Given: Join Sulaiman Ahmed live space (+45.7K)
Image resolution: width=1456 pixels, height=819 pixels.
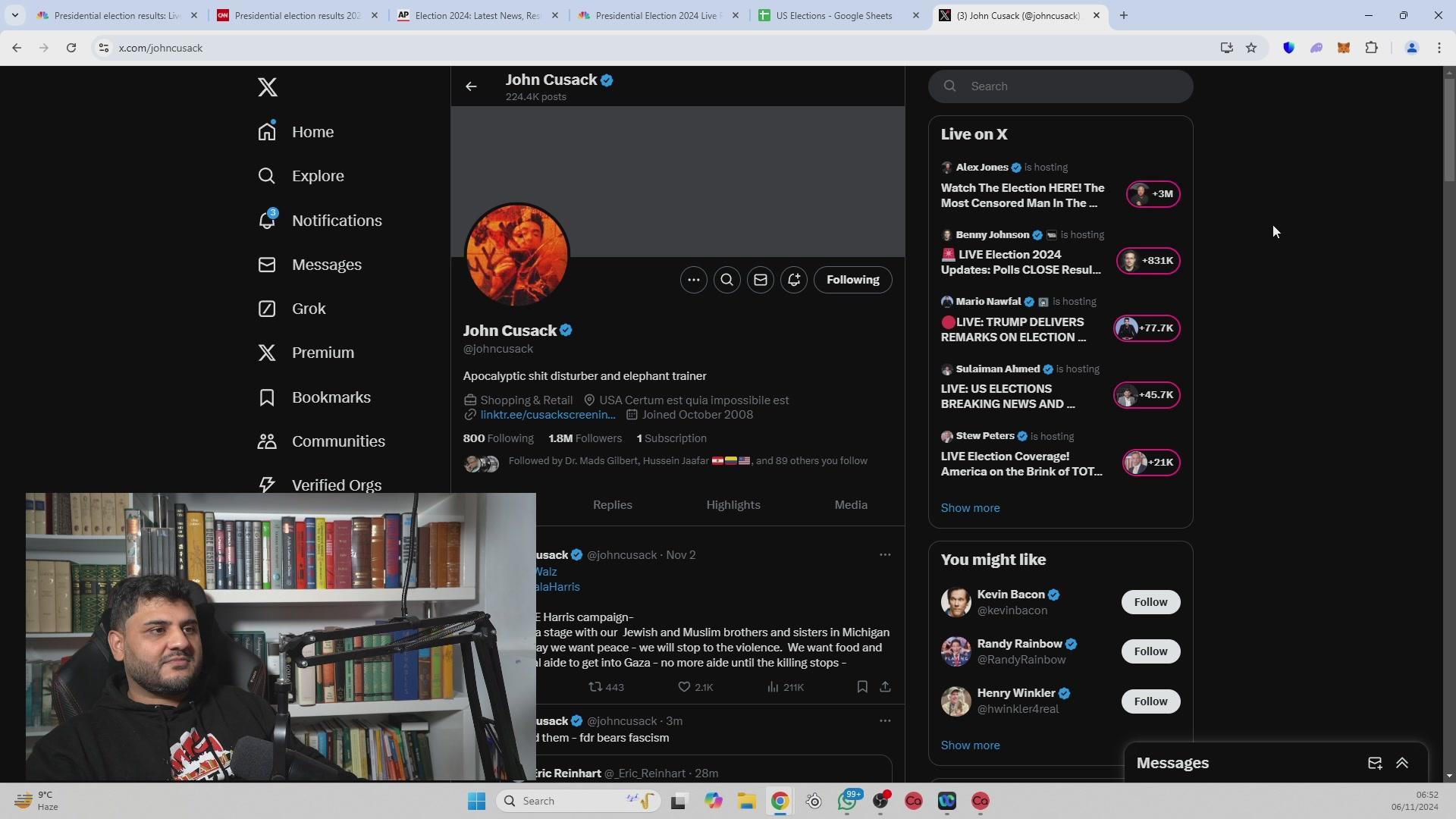Looking at the screenshot, I should click(1147, 395).
